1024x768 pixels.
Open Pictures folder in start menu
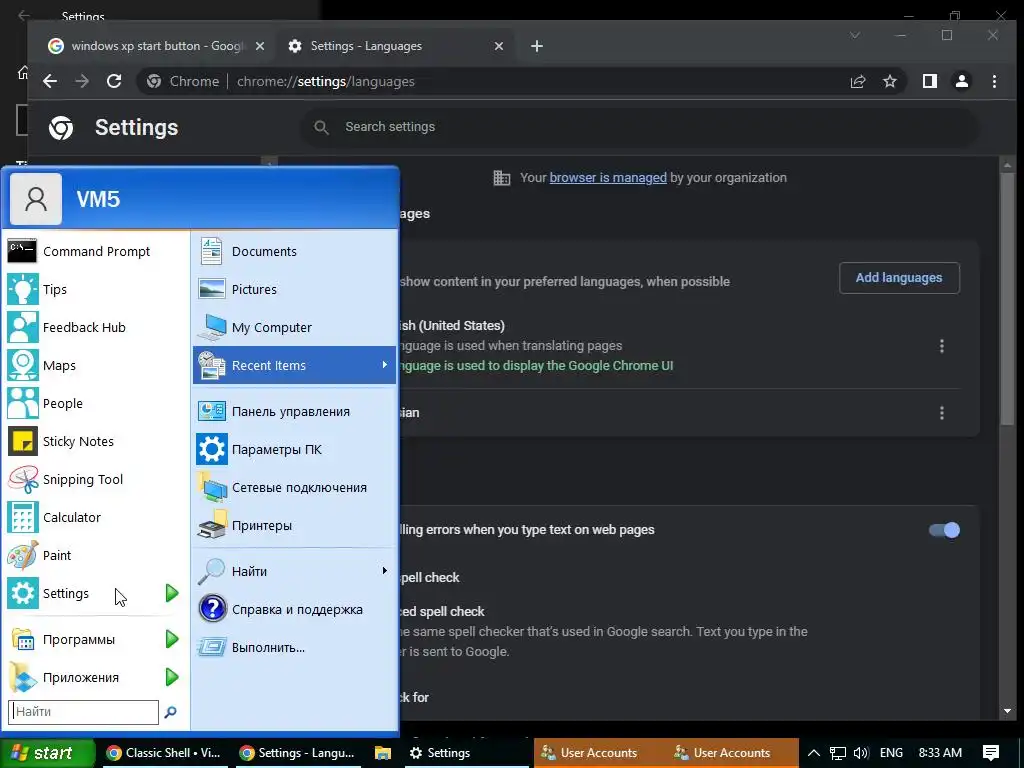pyautogui.click(x=295, y=289)
